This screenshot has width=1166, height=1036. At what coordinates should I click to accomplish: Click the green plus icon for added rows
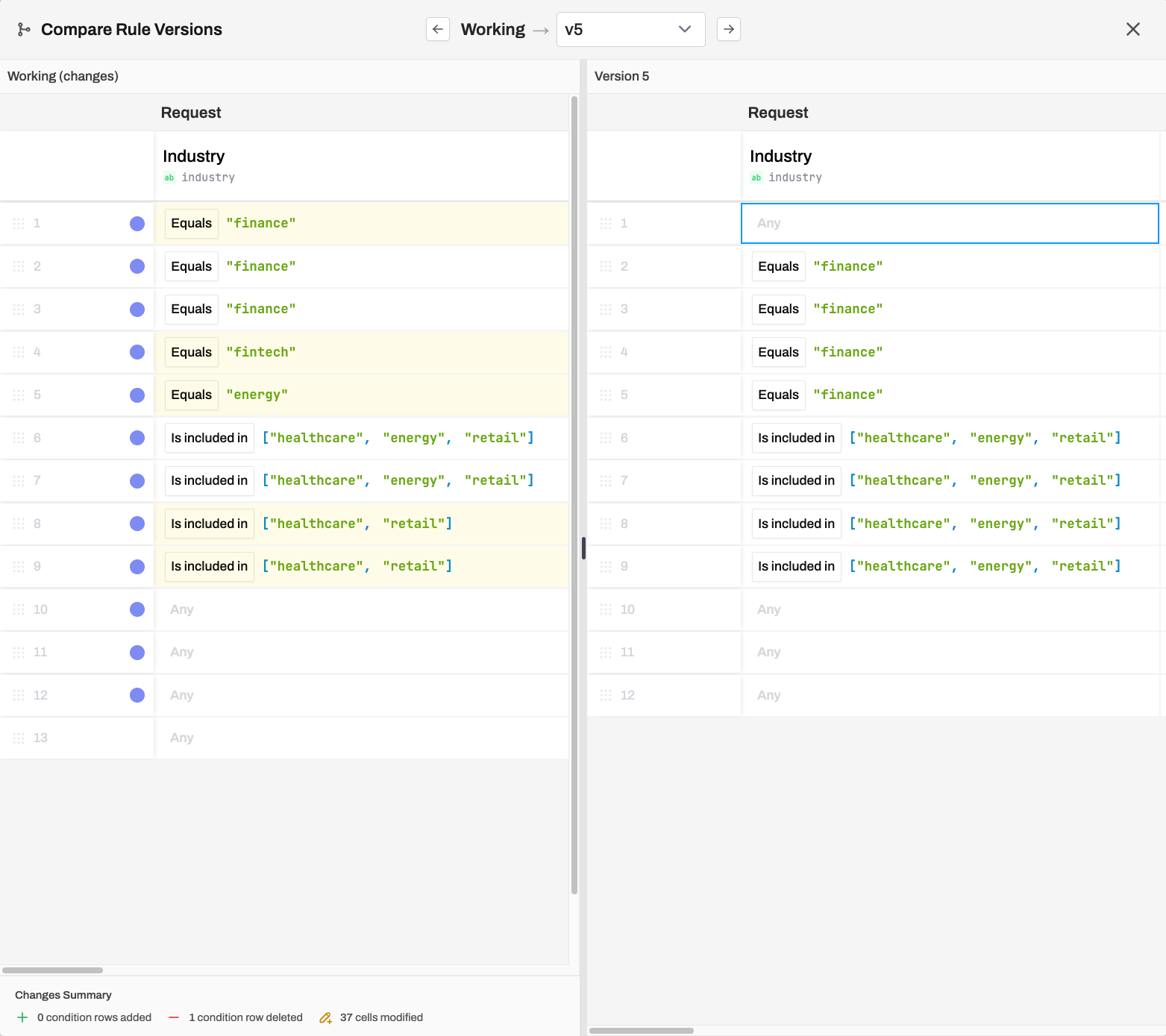point(22,1018)
